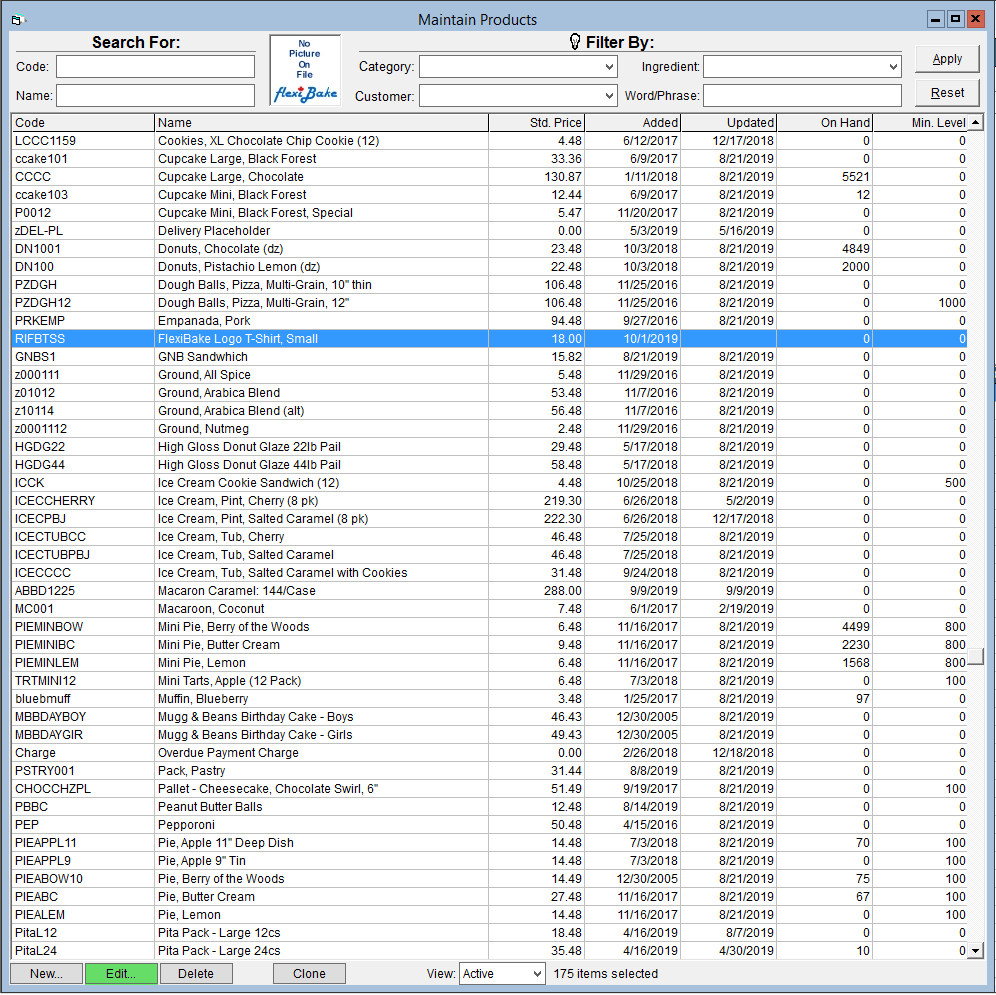Sort by the Std. Price column header
996x995 pixels.
(537, 123)
